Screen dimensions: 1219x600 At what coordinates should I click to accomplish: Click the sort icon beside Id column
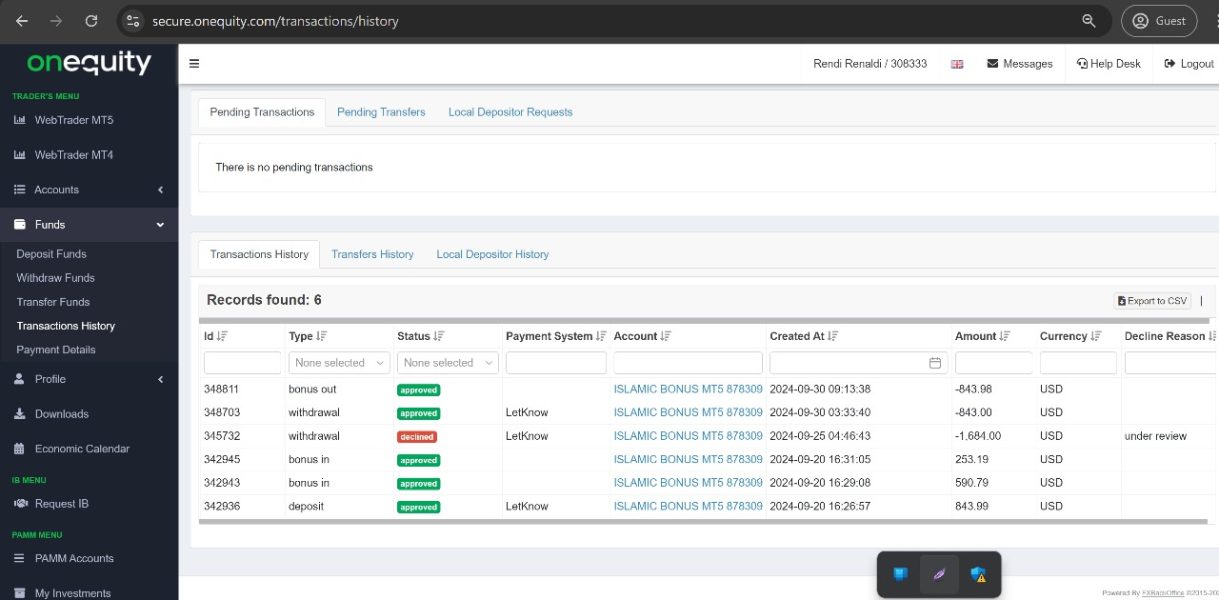(222, 337)
